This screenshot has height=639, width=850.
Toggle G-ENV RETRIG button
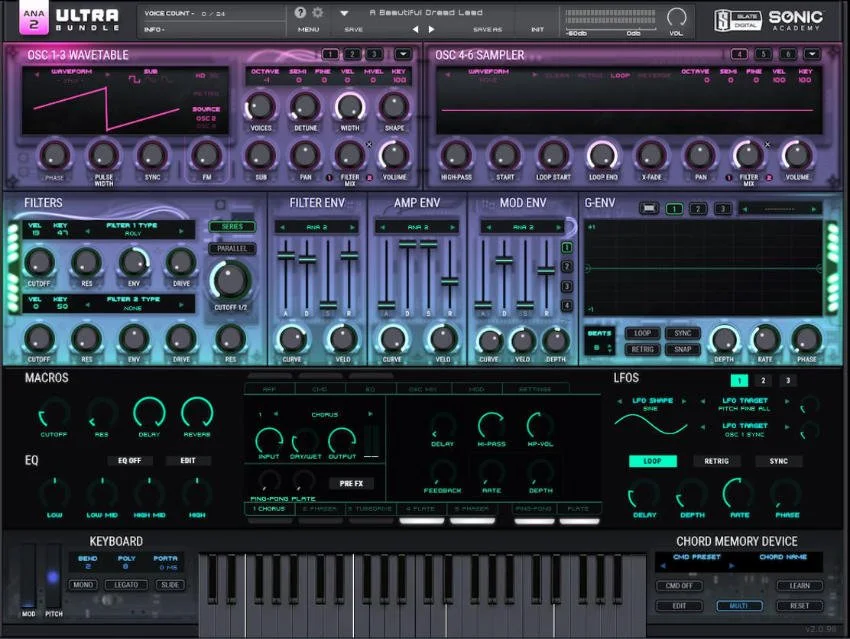(642, 350)
